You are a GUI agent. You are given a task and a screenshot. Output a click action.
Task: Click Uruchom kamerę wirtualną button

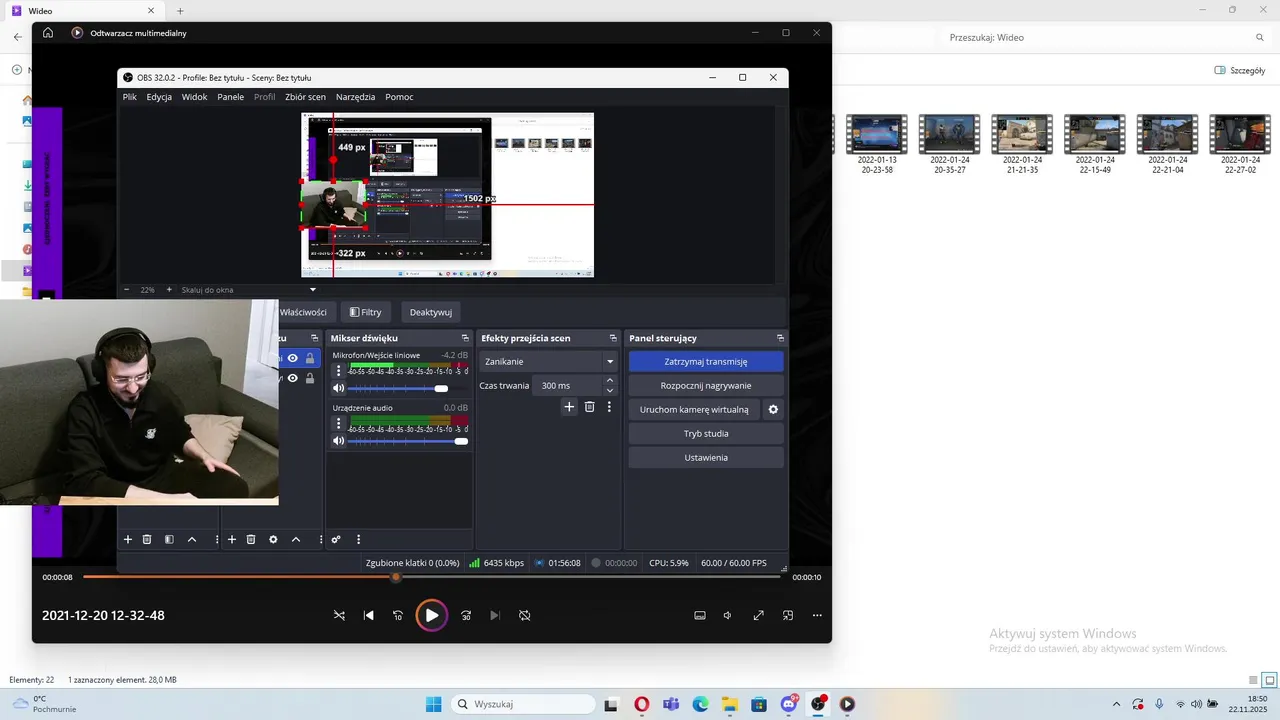(x=694, y=409)
